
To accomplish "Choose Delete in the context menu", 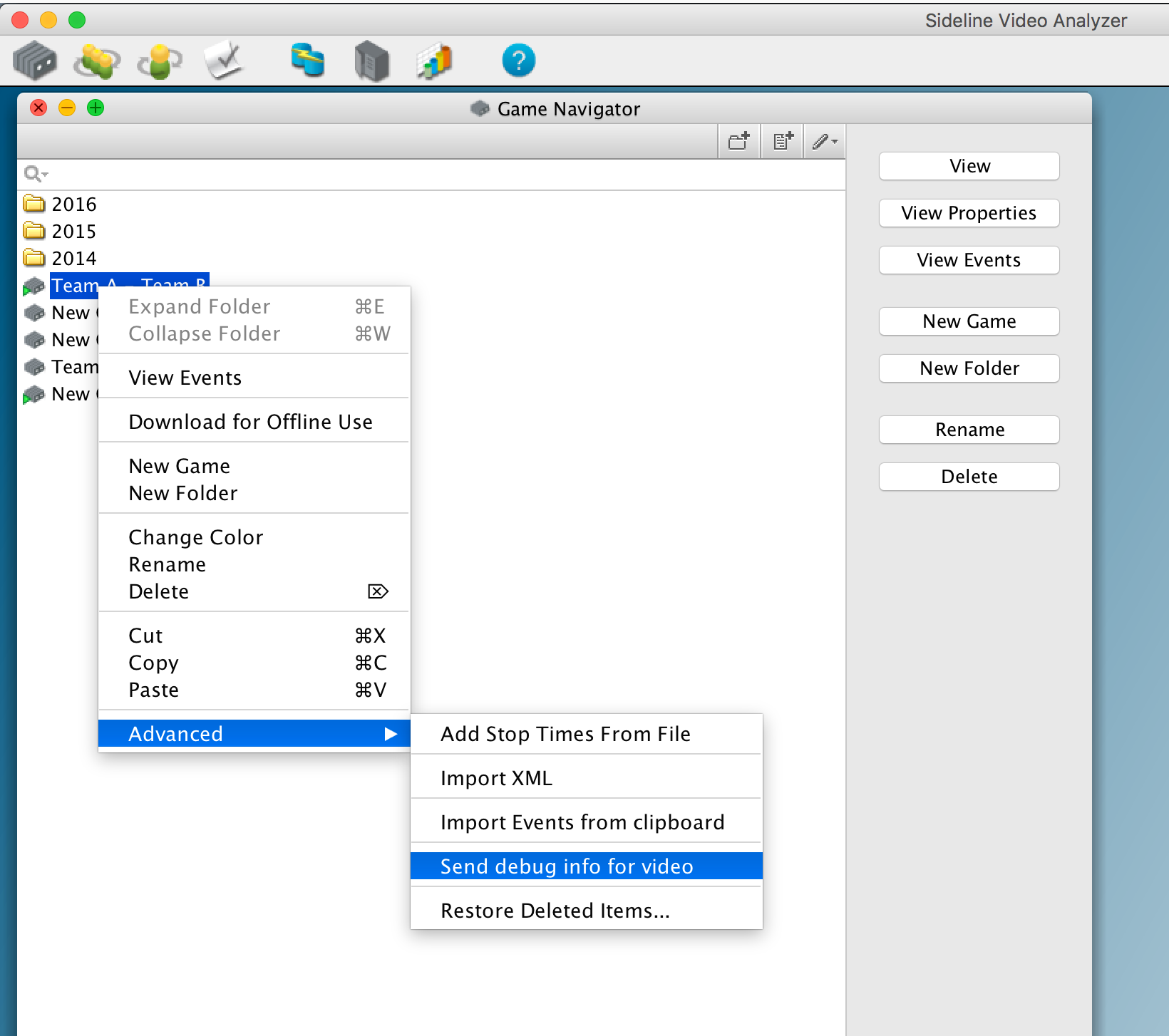I will pos(254,591).
